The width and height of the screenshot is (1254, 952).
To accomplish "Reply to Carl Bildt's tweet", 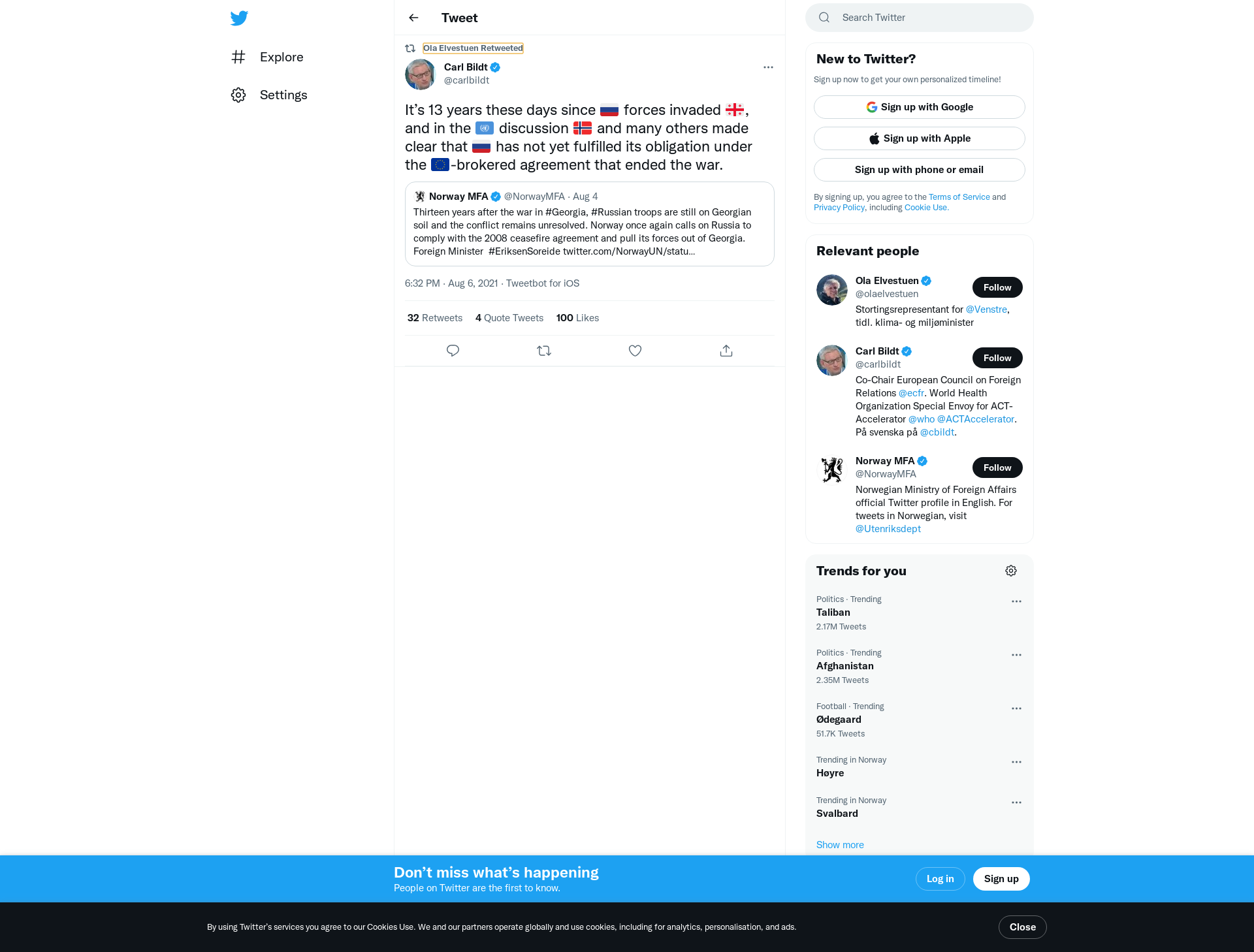I will tap(453, 351).
